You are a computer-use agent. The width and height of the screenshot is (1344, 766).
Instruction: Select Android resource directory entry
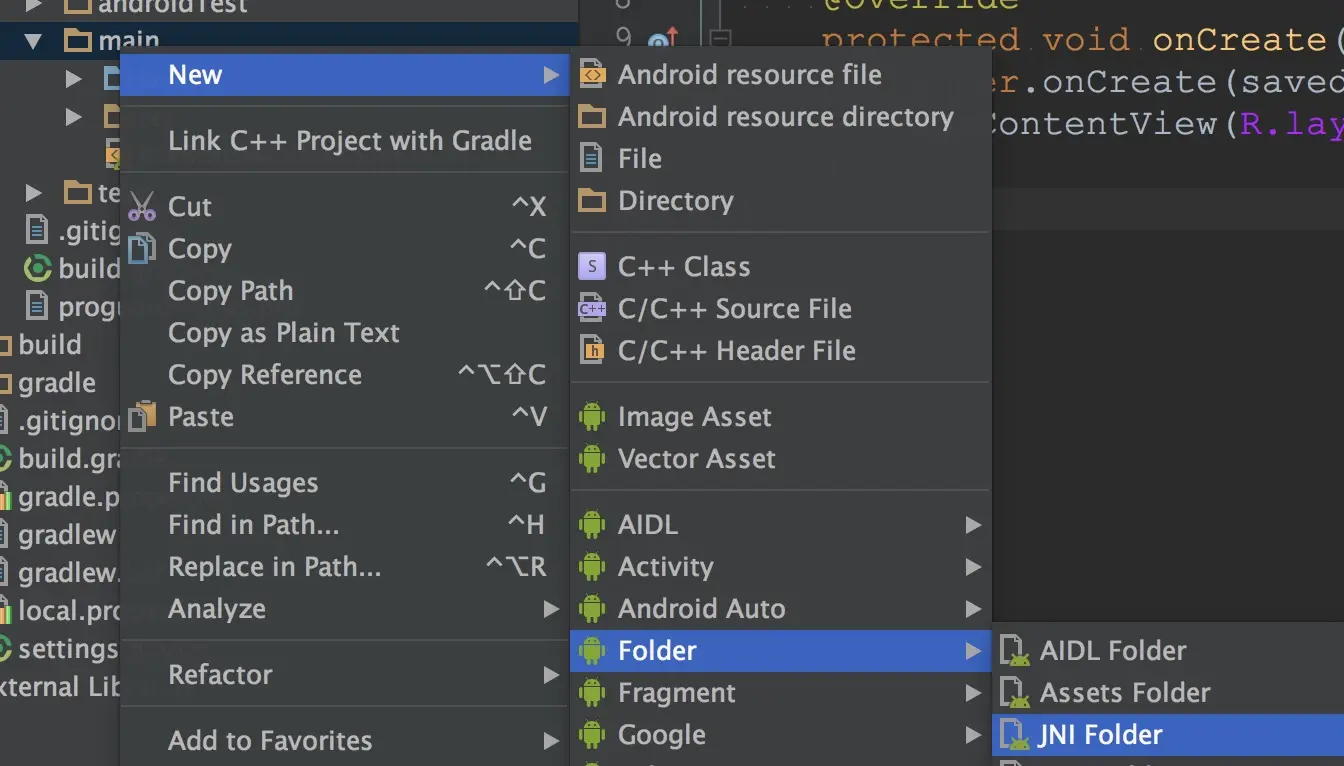pos(785,117)
